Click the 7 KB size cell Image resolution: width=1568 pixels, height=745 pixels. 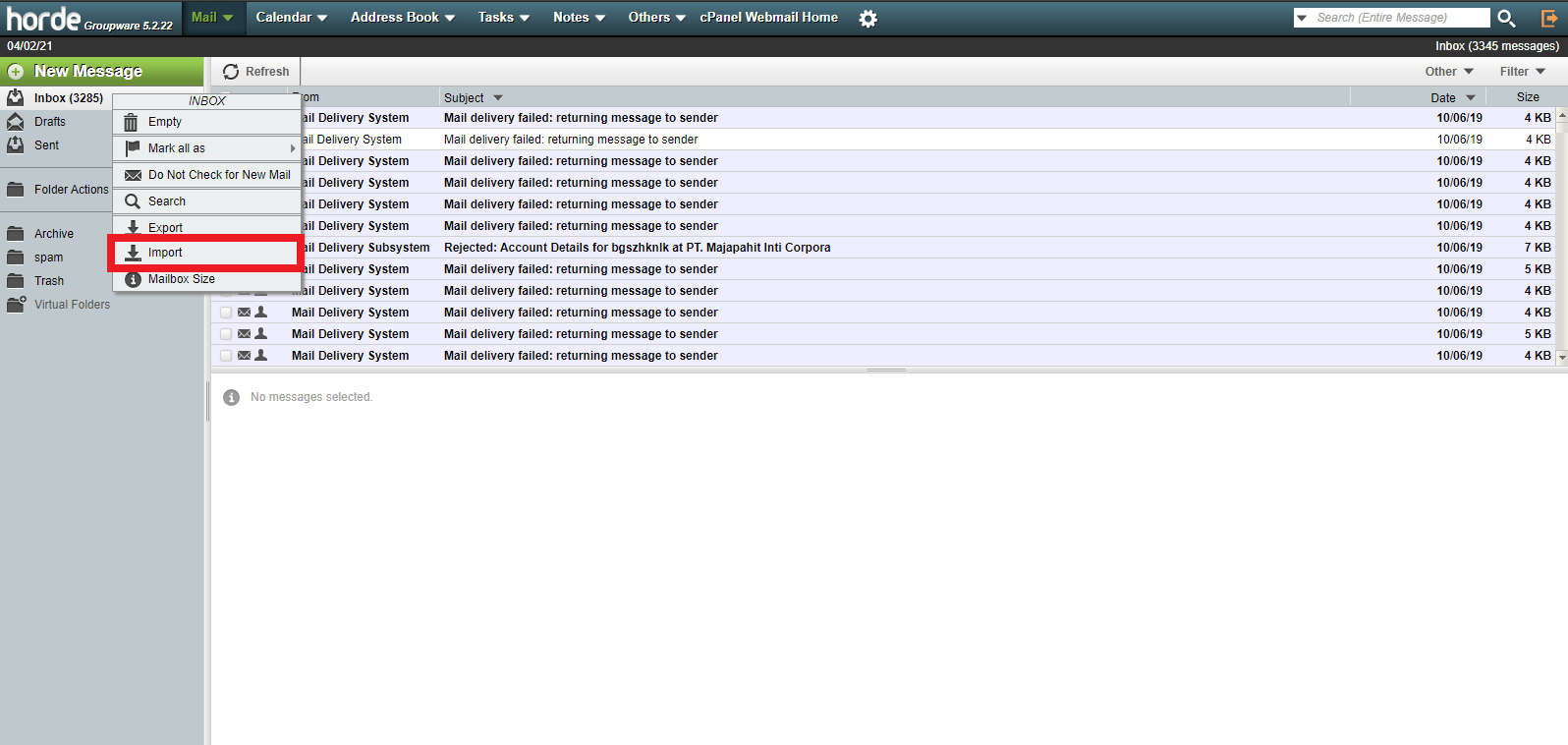pos(1538,248)
